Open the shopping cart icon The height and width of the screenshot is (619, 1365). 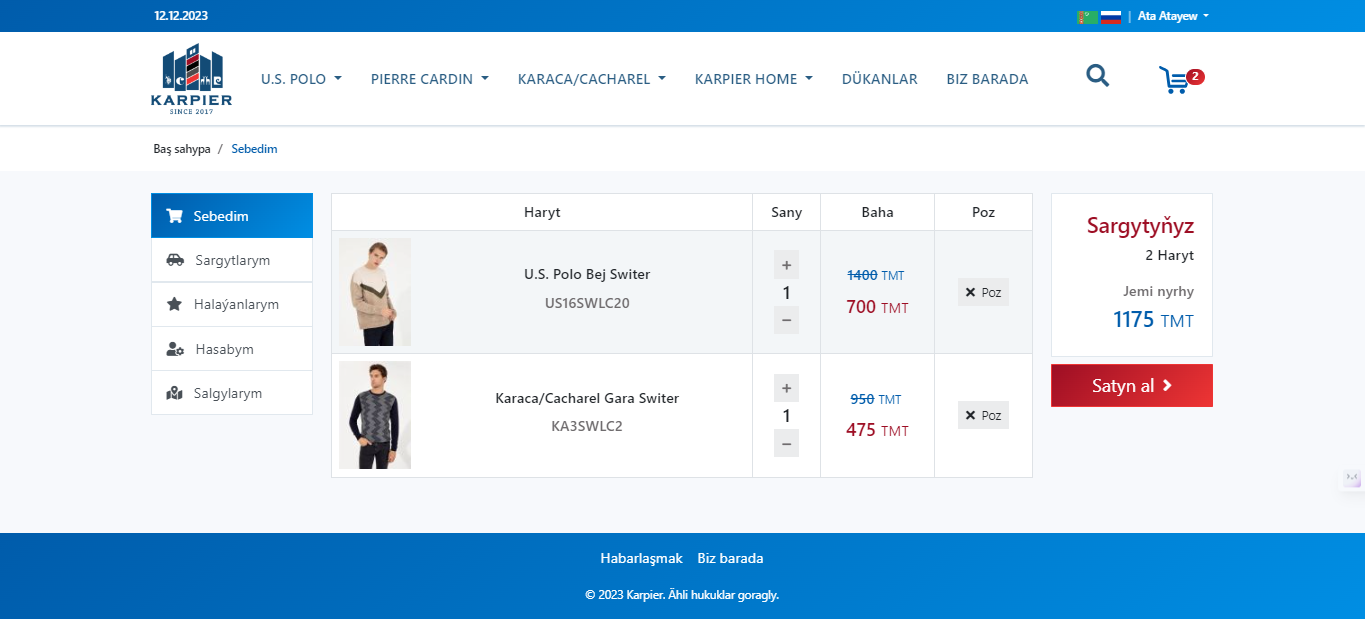click(x=1174, y=79)
